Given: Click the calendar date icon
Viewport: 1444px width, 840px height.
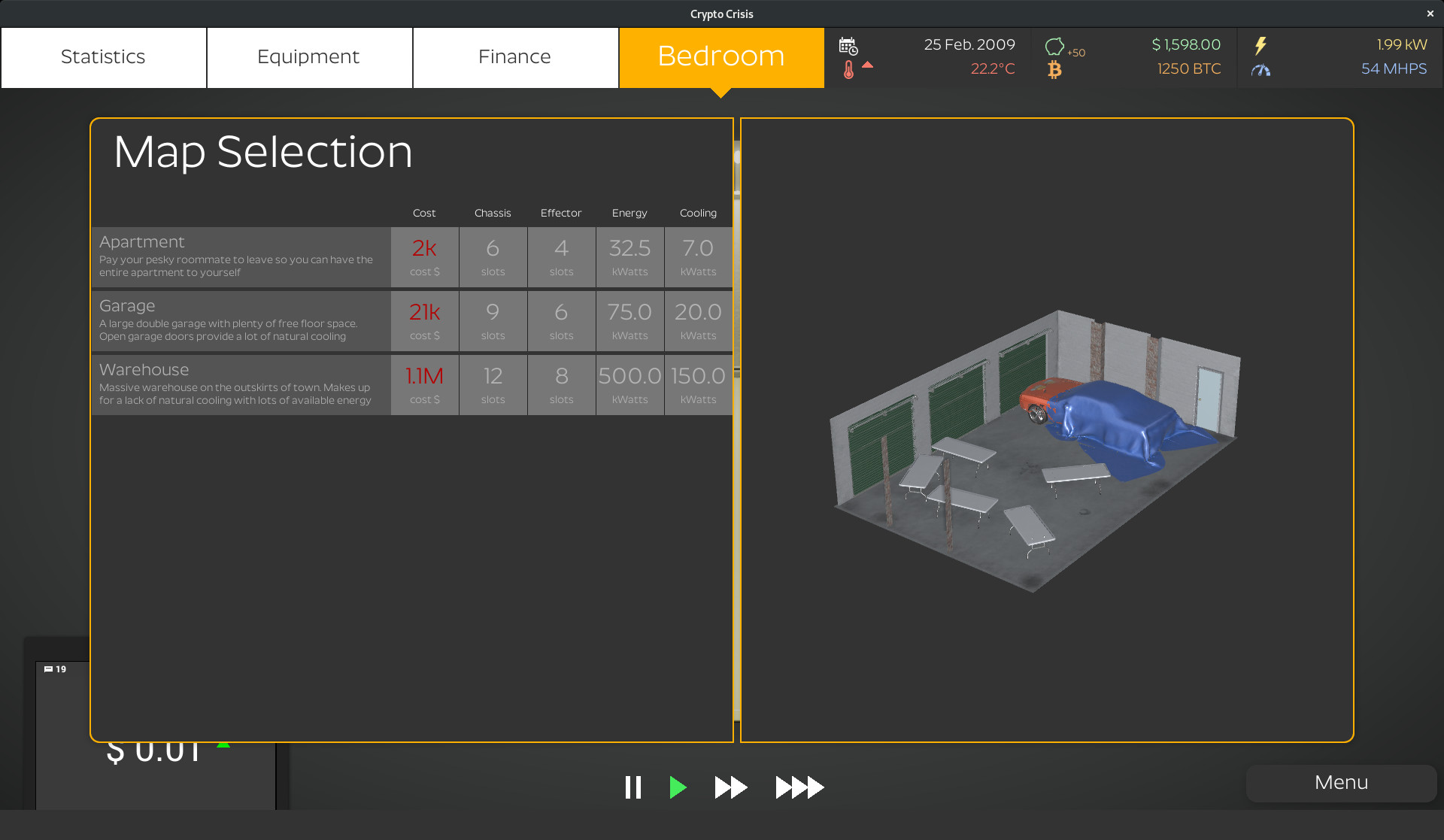Looking at the screenshot, I should (850, 45).
